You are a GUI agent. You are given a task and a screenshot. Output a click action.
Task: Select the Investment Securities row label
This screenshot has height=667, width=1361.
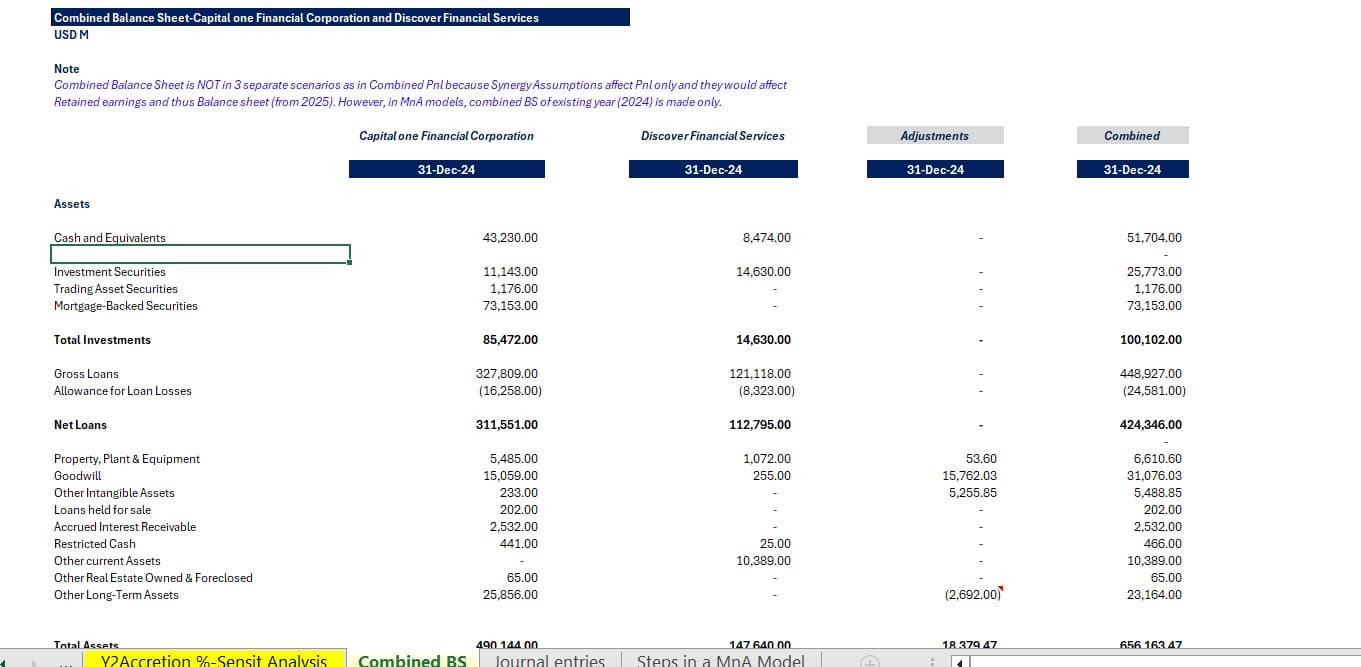(110, 272)
